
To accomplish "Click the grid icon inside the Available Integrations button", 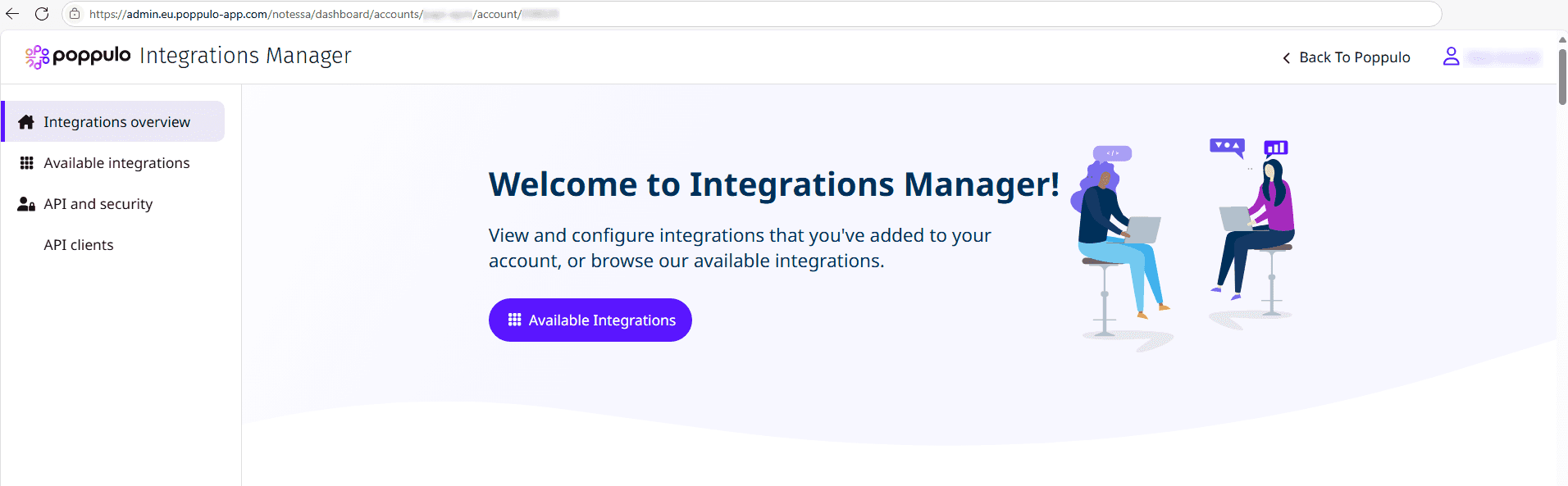I will pyautogui.click(x=514, y=320).
